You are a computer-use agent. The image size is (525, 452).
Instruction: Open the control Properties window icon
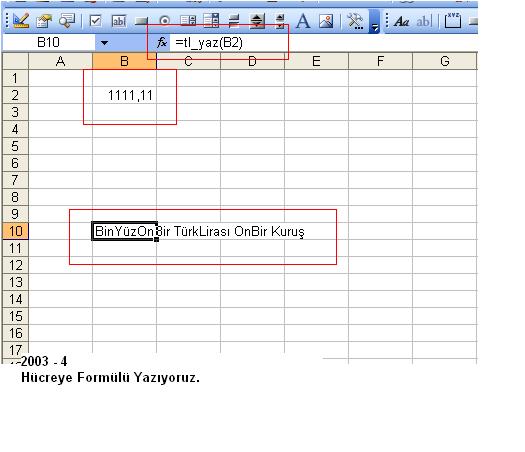tap(44, 21)
